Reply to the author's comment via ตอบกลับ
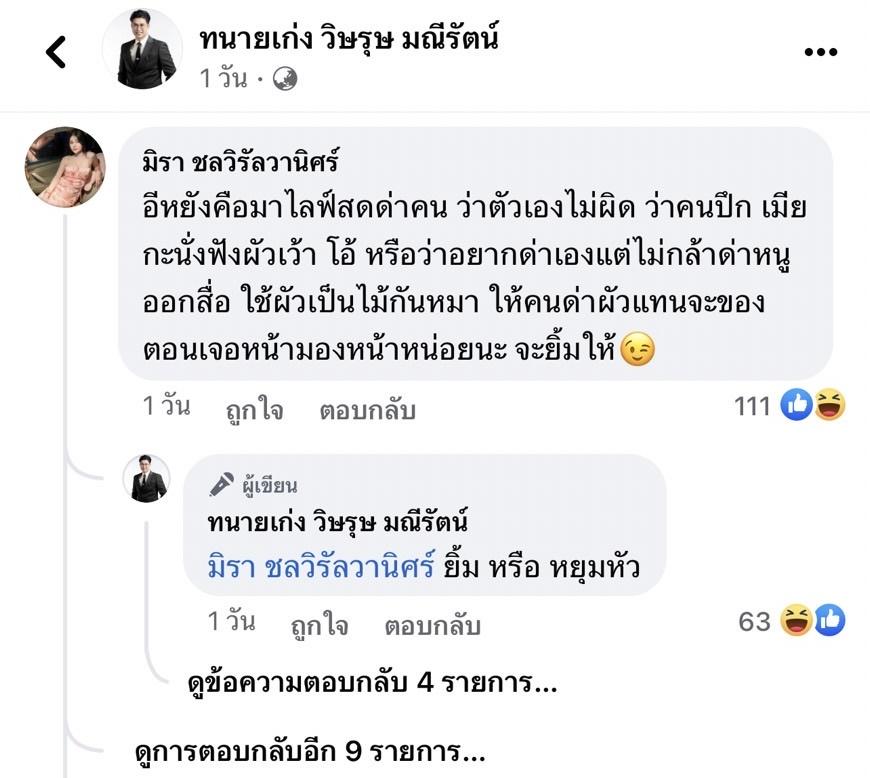Screen dimensions: 870x778 coord(432,626)
